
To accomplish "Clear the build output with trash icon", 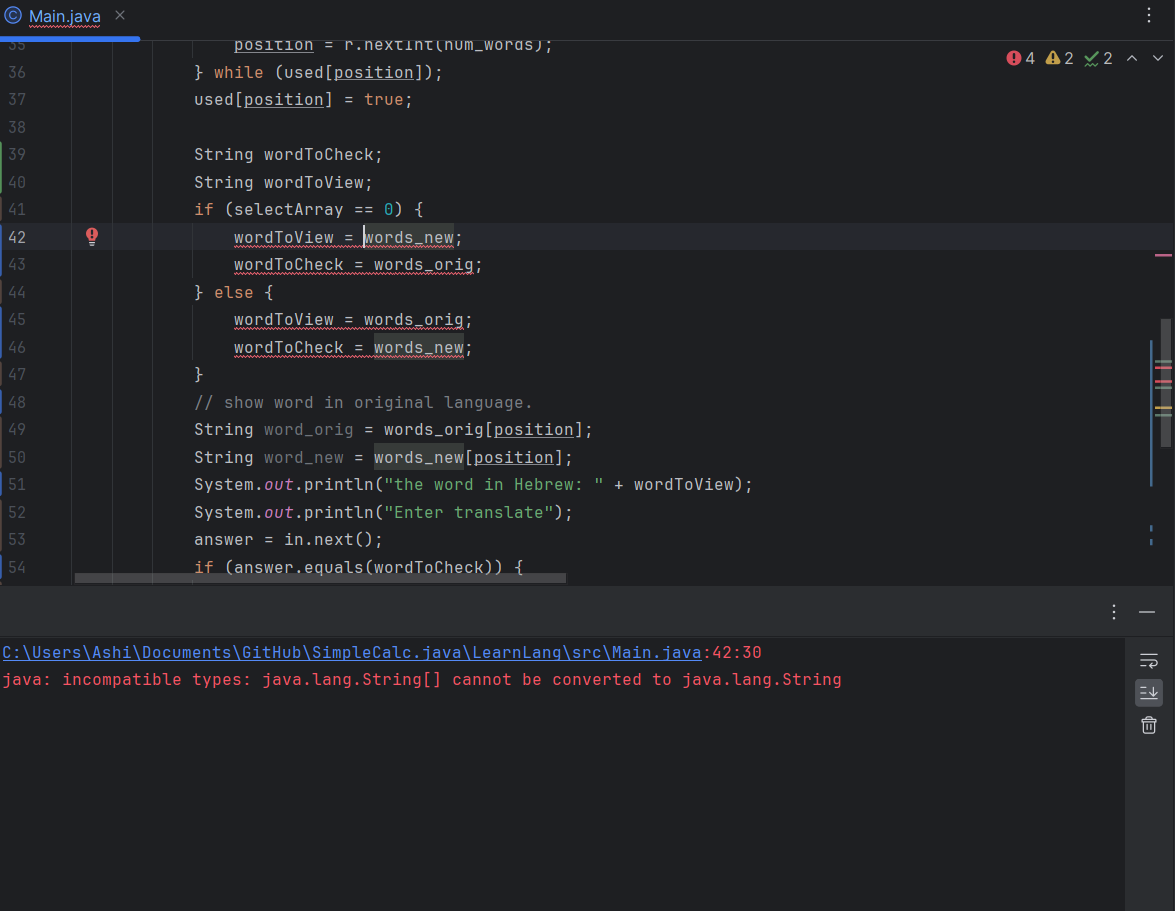I will (1149, 725).
